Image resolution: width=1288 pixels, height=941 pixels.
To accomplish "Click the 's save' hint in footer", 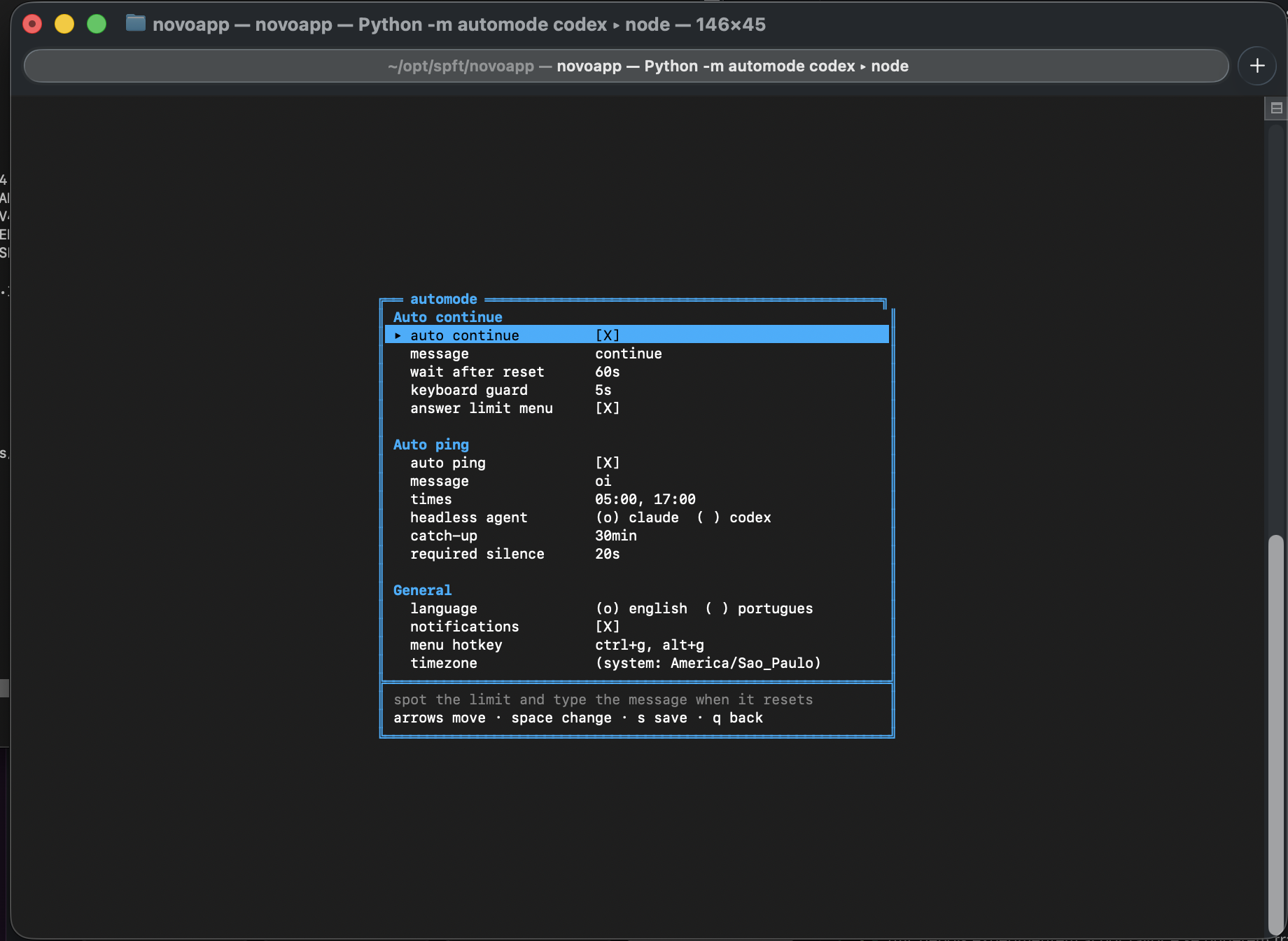I will pyautogui.click(x=662, y=718).
